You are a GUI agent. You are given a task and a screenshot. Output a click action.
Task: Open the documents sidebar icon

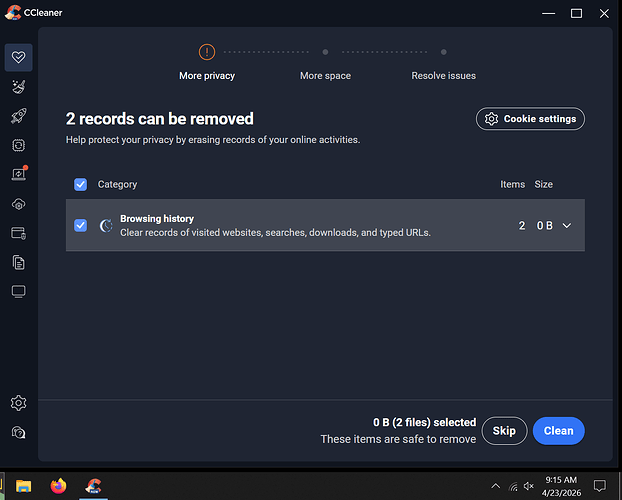click(x=19, y=262)
